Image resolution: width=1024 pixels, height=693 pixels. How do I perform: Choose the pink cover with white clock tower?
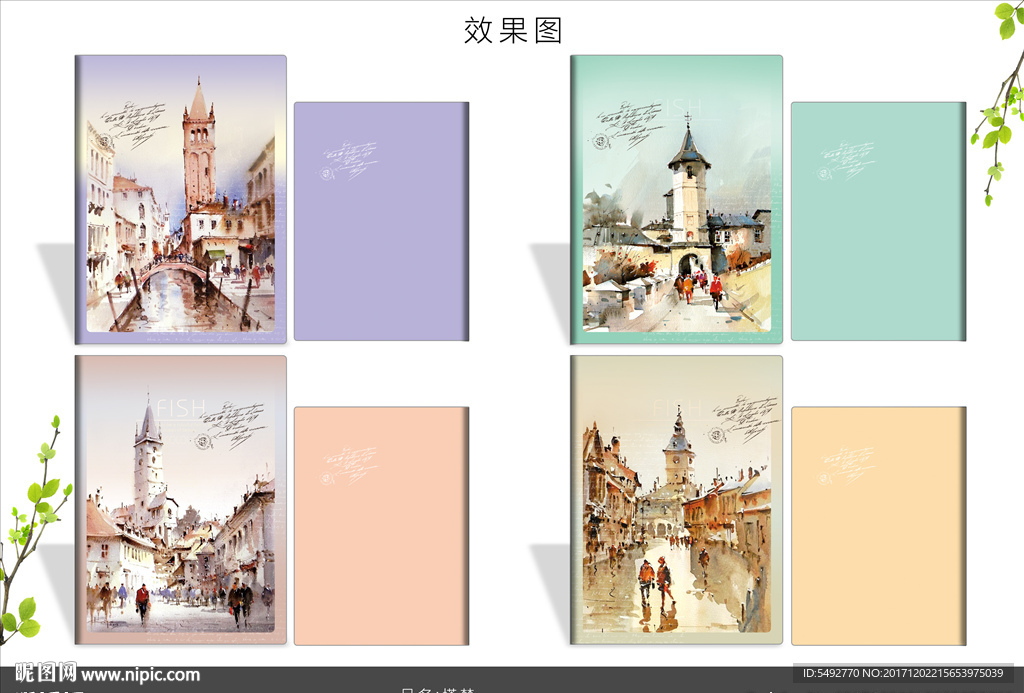click(181, 500)
